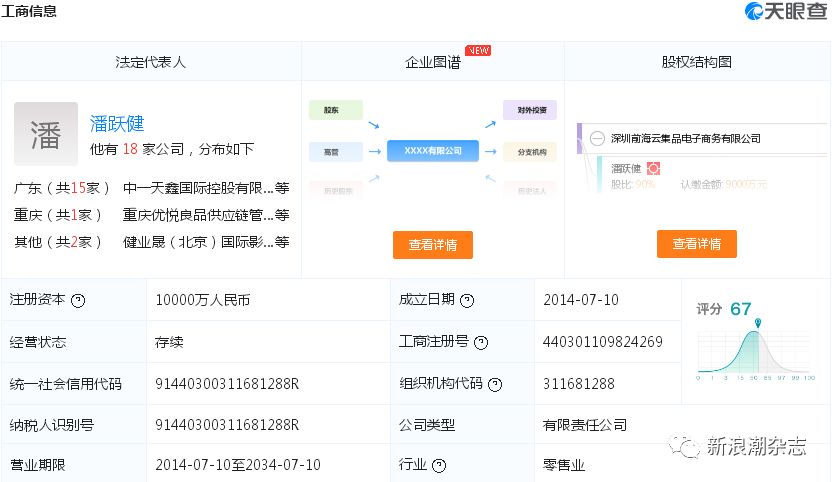Select 2014-07-10至2034-07-10 business term value
833x482 pixels.
tap(238, 465)
